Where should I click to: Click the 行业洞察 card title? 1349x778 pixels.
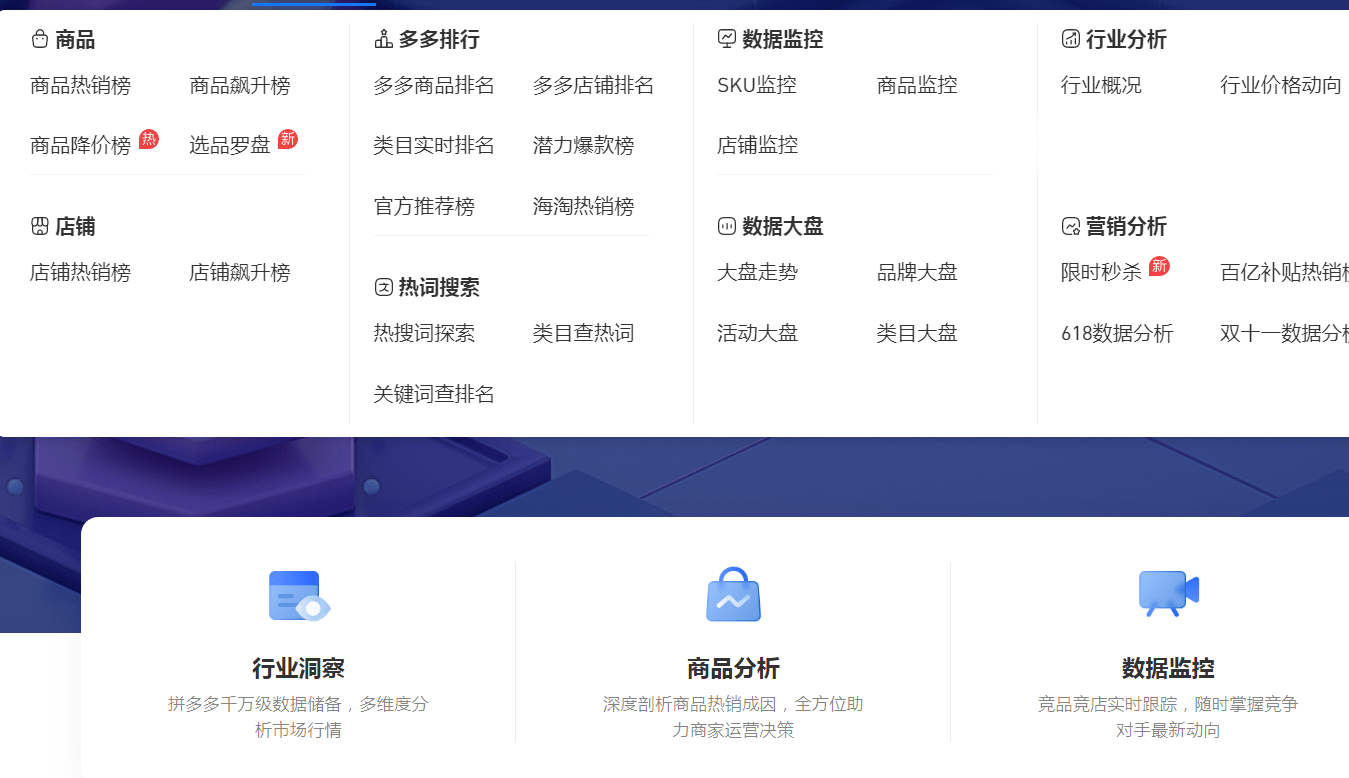click(298, 669)
